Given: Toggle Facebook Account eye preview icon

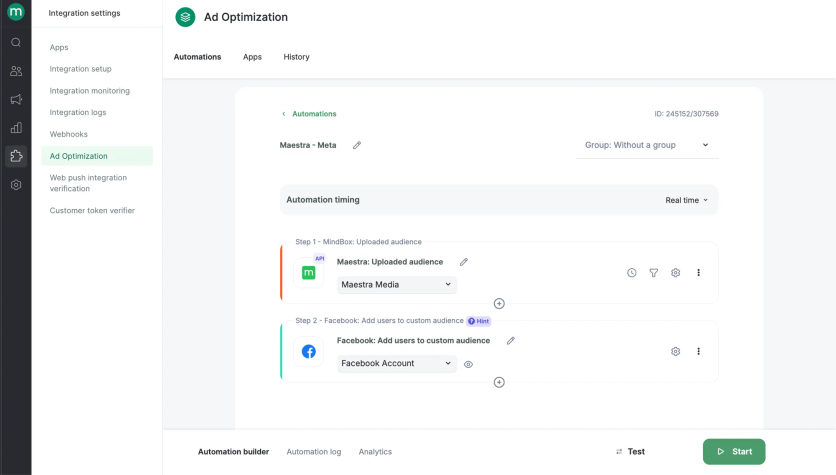Looking at the screenshot, I should [x=468, y=365].
